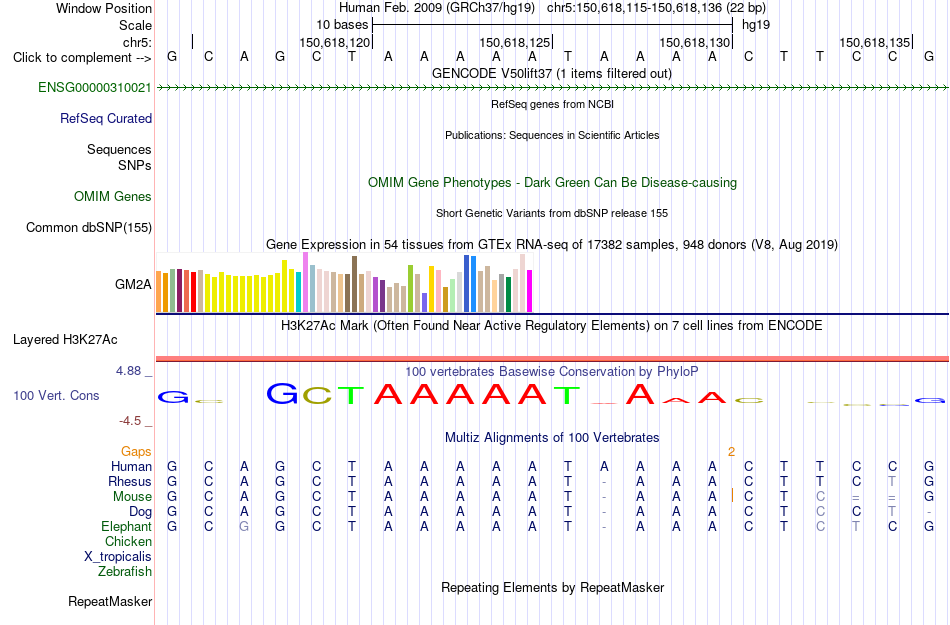
Task: Click the Common dbSNP(155) track label
Action: click(89, 228)
